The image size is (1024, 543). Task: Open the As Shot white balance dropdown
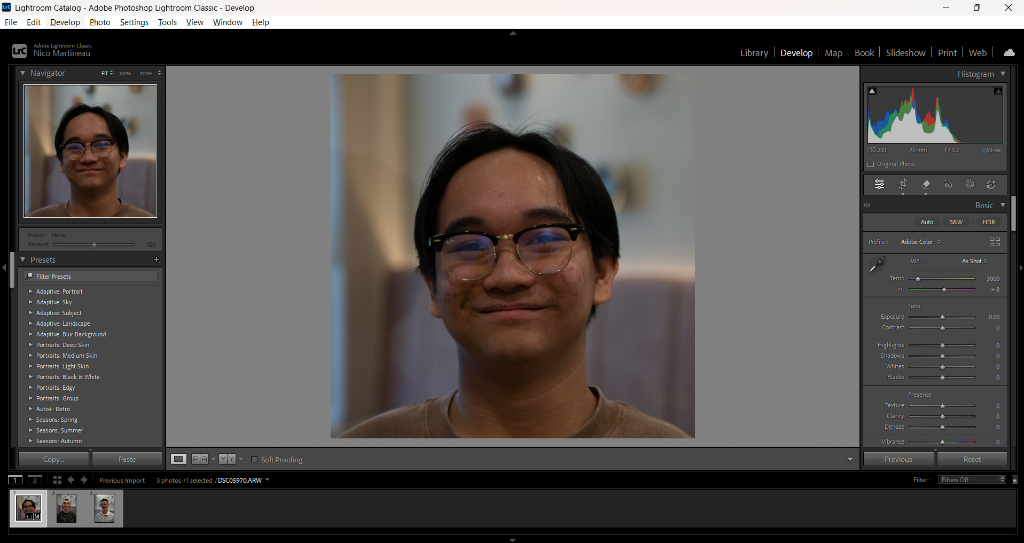click(974, 261)
